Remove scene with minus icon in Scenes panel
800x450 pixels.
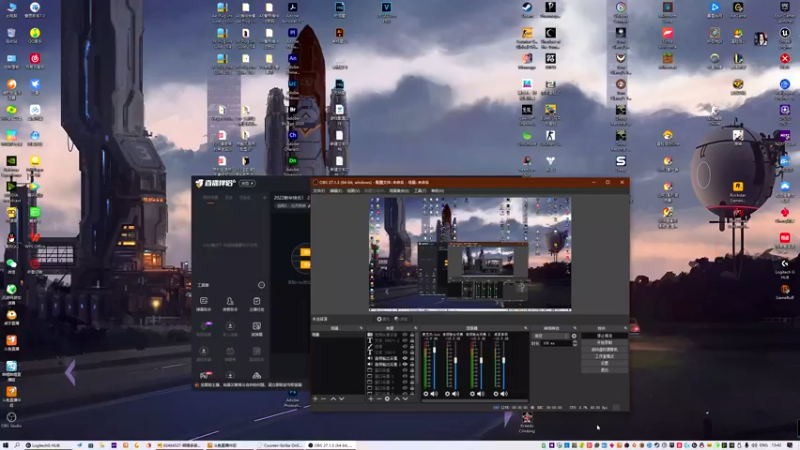tap(323, 398)
